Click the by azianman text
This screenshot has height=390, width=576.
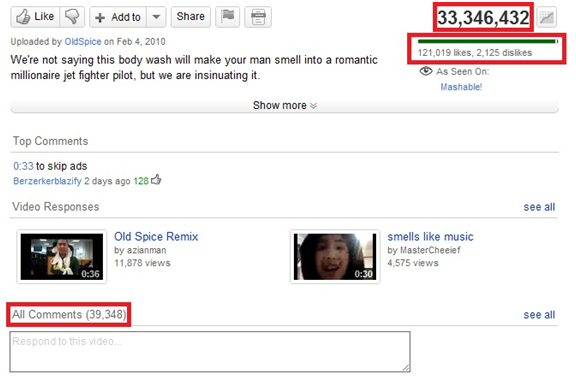140,250
